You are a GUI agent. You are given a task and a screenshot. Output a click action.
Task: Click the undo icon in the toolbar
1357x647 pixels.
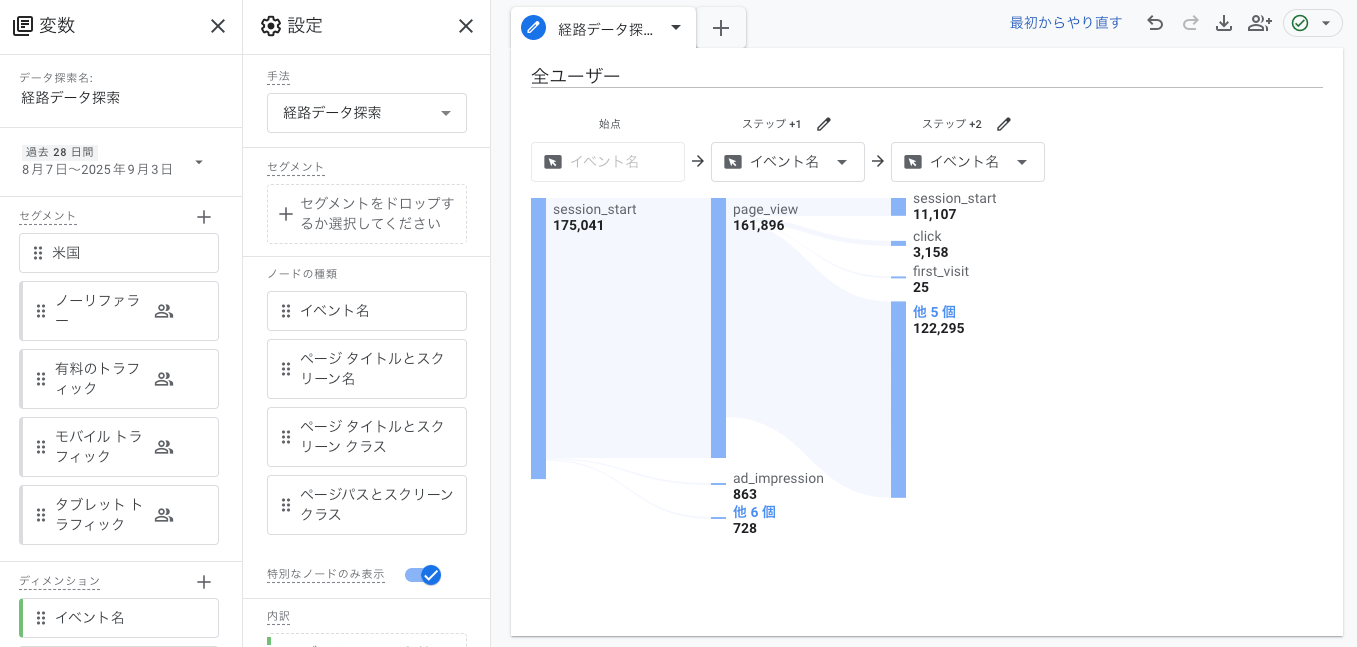coord(1155,22)
